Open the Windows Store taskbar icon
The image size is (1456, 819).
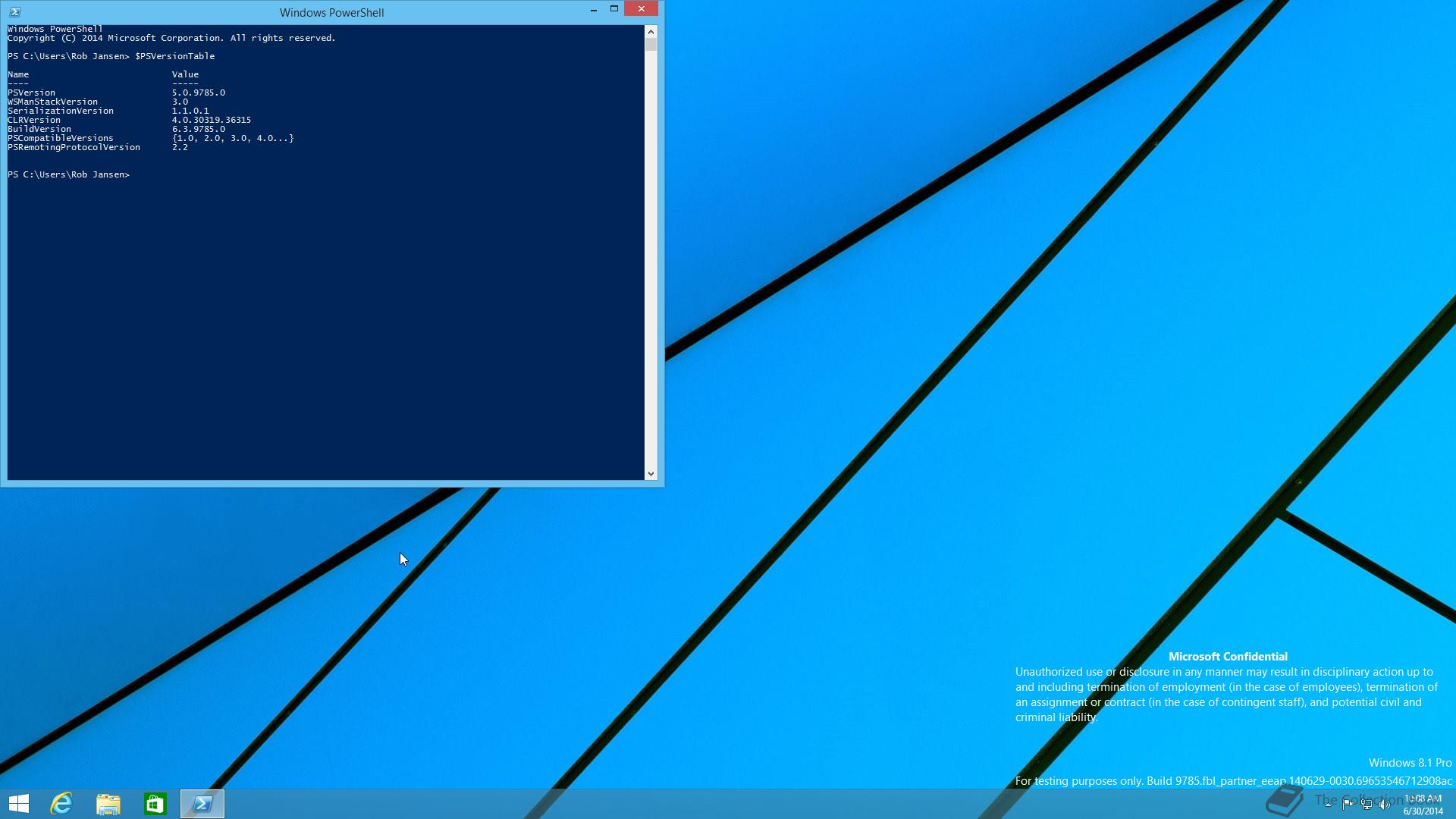click(x=155, y=804)
